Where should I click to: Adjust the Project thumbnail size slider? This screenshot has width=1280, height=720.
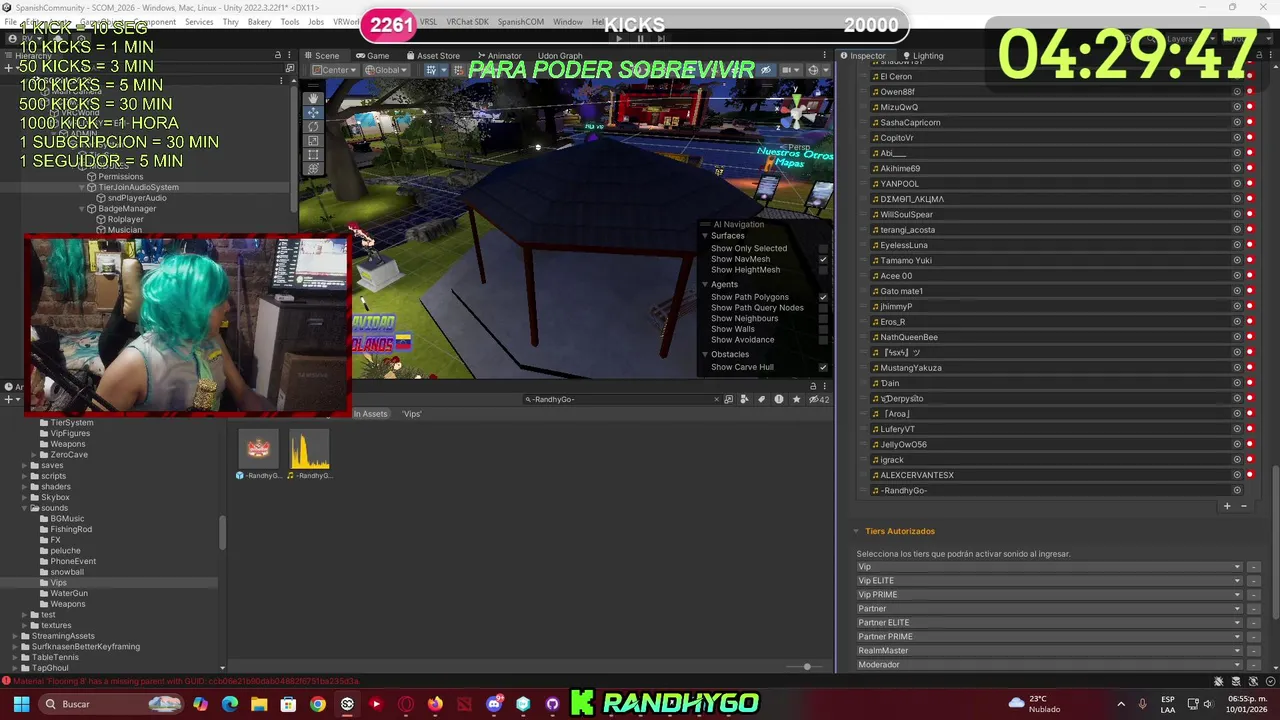807,667
